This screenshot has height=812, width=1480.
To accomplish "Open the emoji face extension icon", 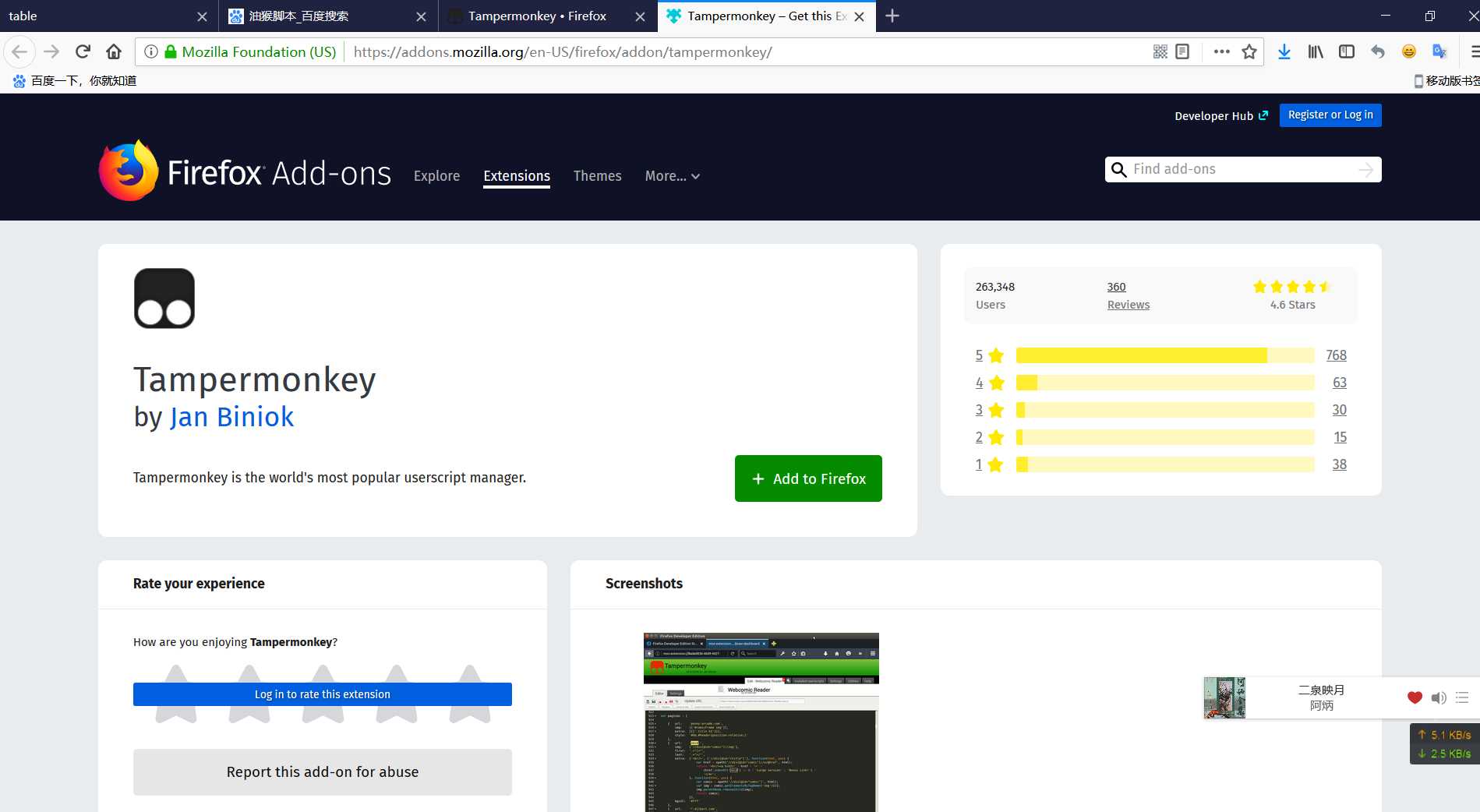I will pos(1409,52).
